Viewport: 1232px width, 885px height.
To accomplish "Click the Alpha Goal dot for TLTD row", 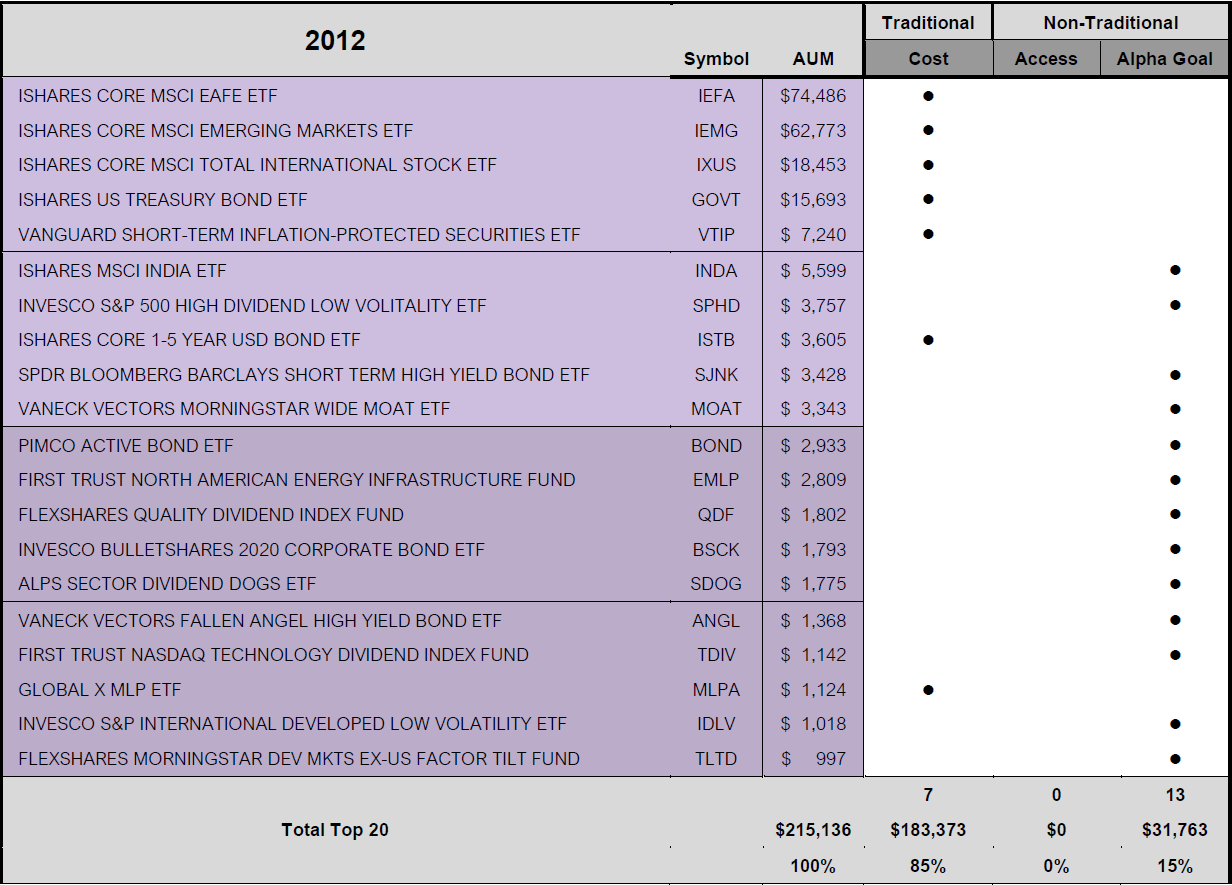I will click(x=1175, y=758).
